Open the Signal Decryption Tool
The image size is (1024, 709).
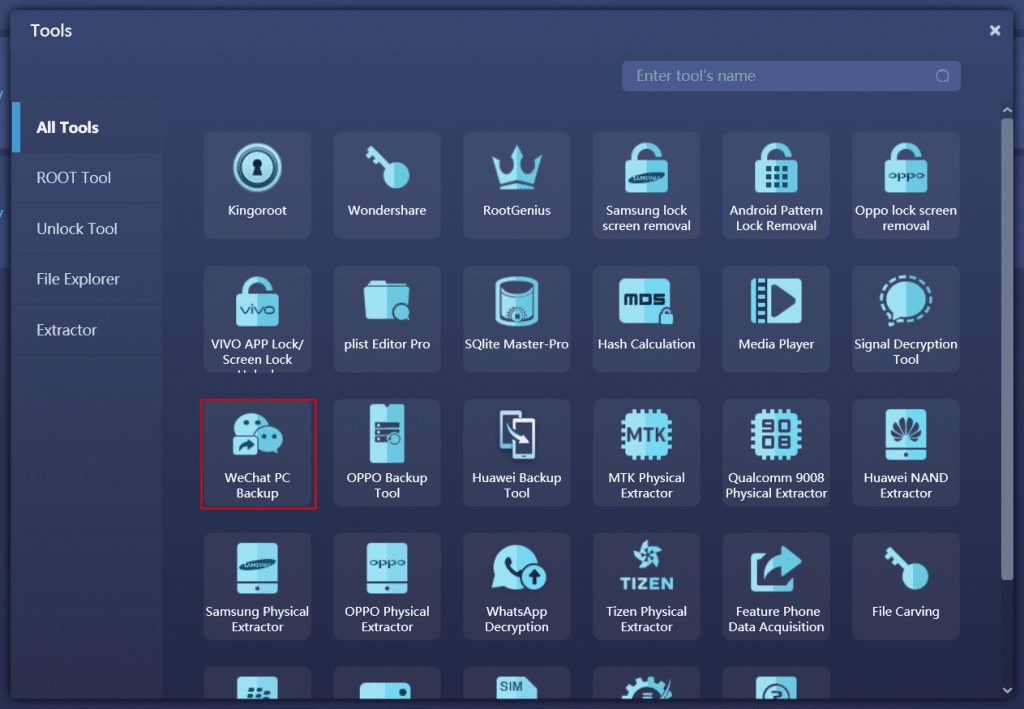click(x=905, y=318)
